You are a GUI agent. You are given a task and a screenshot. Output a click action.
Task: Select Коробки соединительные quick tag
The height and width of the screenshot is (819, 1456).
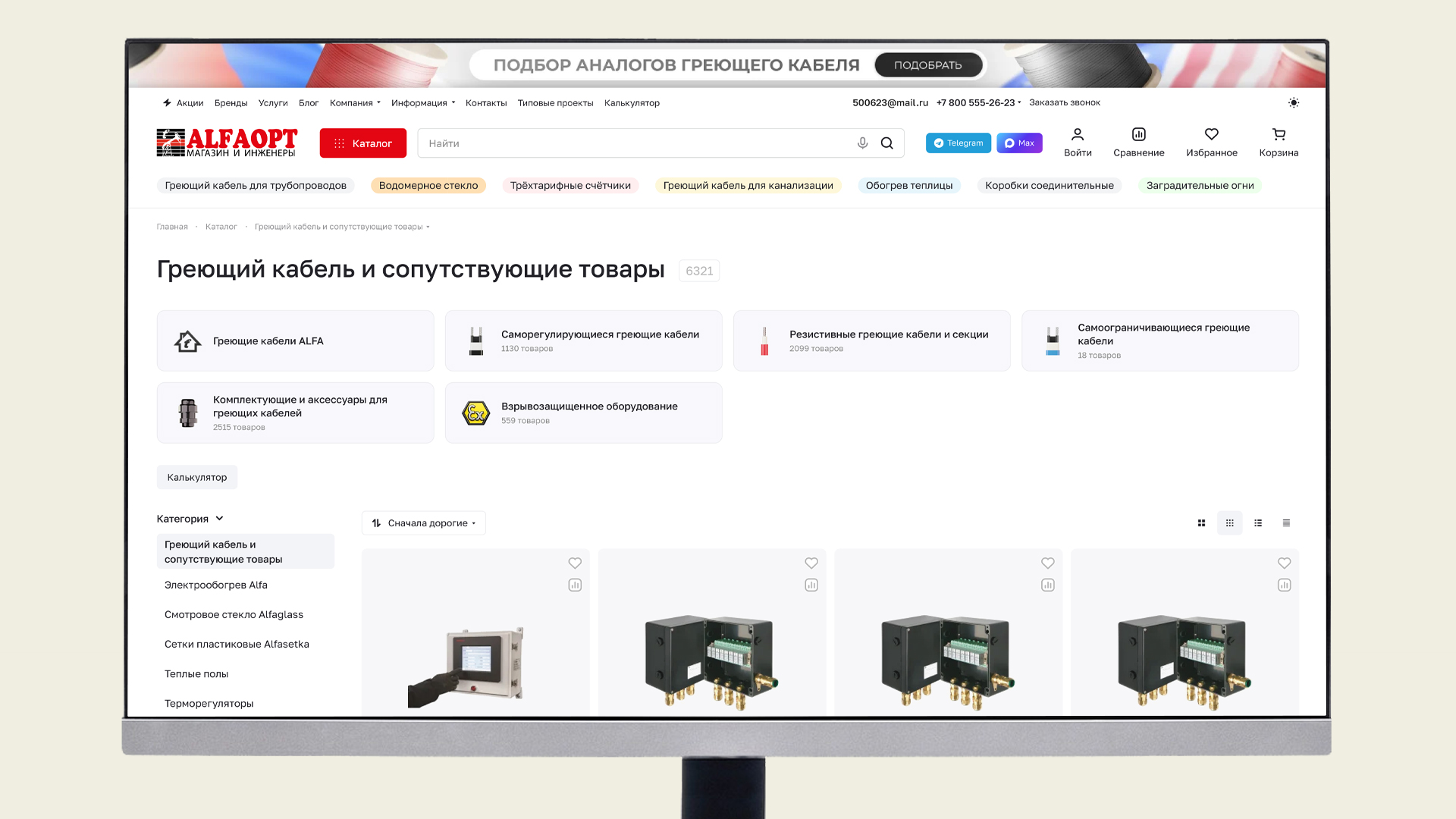(1050, 186)
